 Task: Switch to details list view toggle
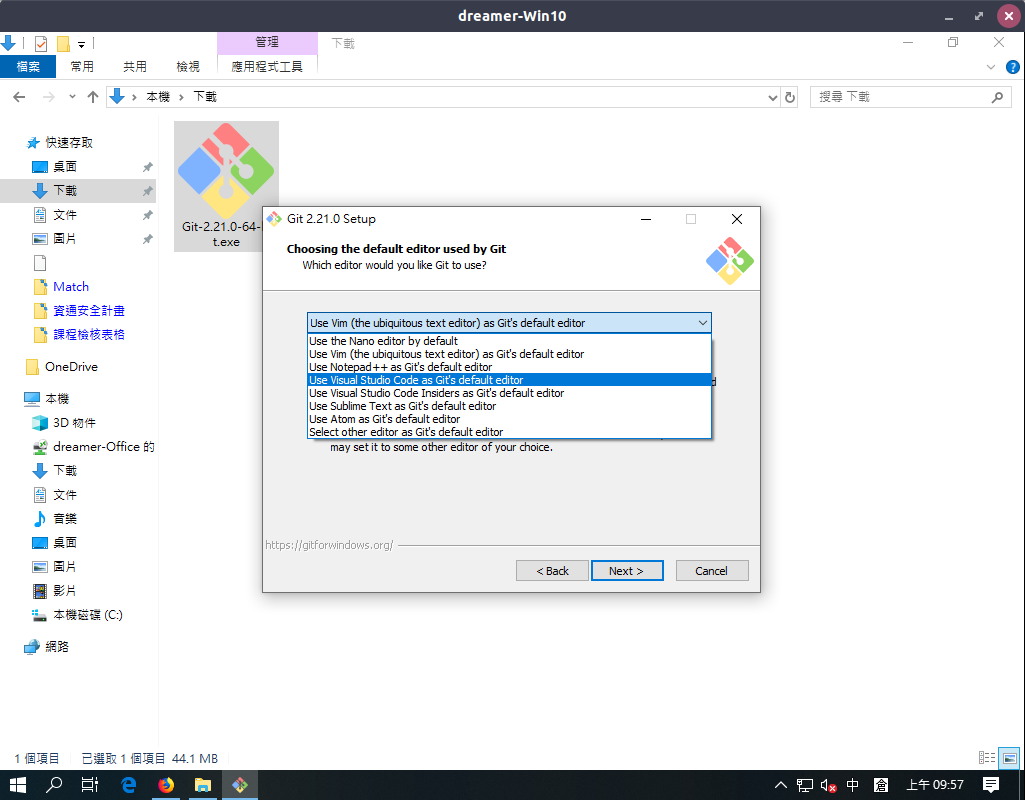pyautogui.click(x=987, y=758)
